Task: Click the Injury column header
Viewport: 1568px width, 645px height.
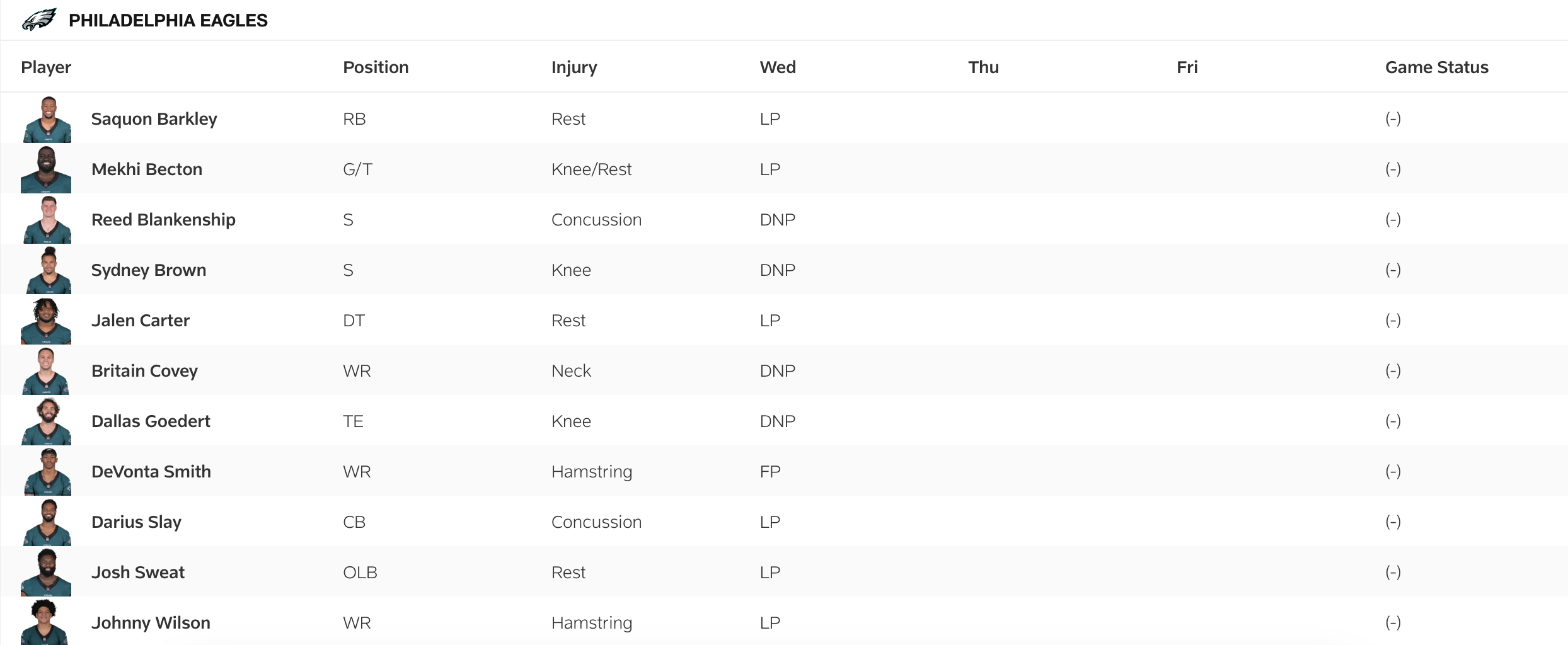Action: pyautogui.click(x=574, y=67)
